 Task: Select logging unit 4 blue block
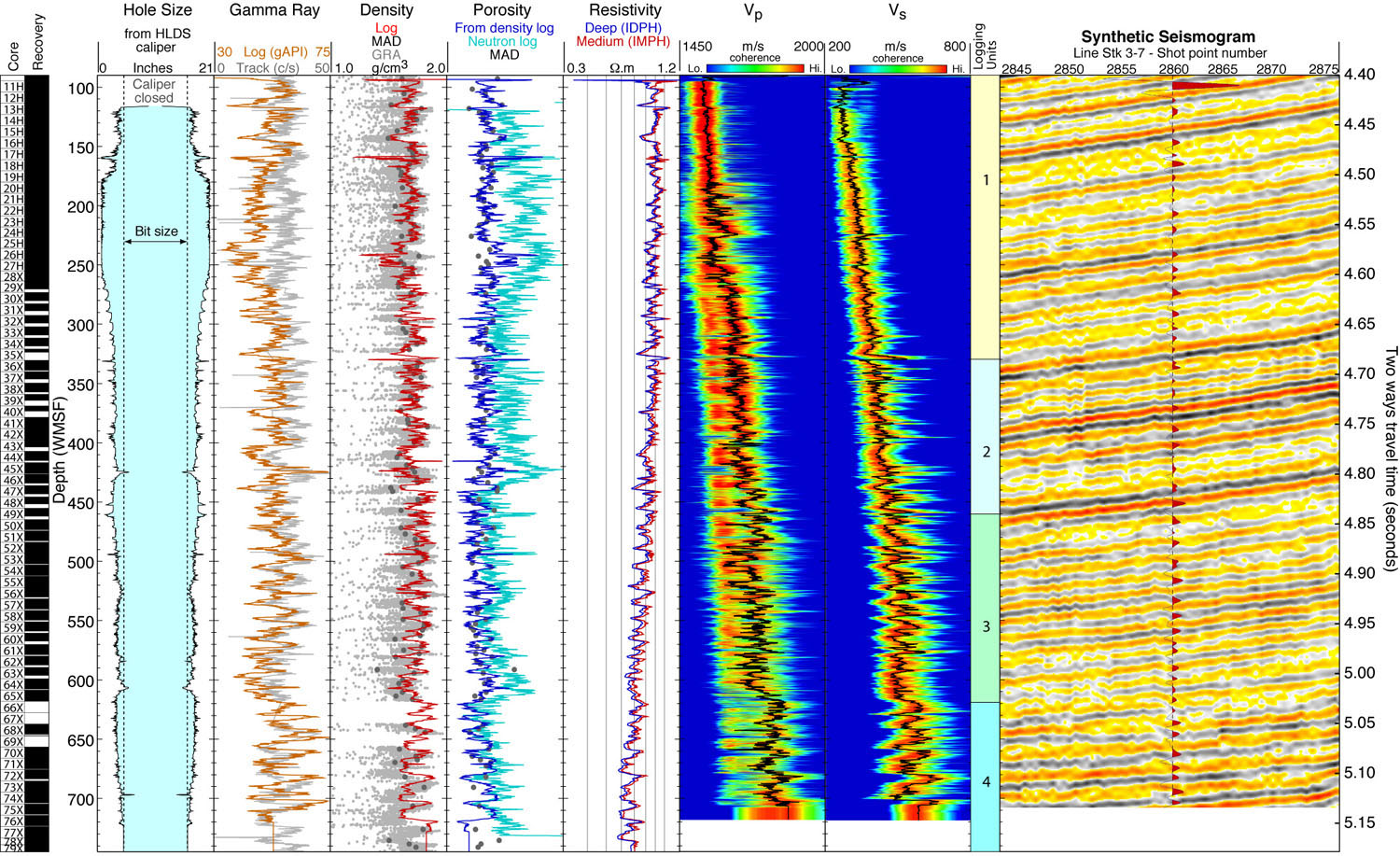[x=986, y=777]
